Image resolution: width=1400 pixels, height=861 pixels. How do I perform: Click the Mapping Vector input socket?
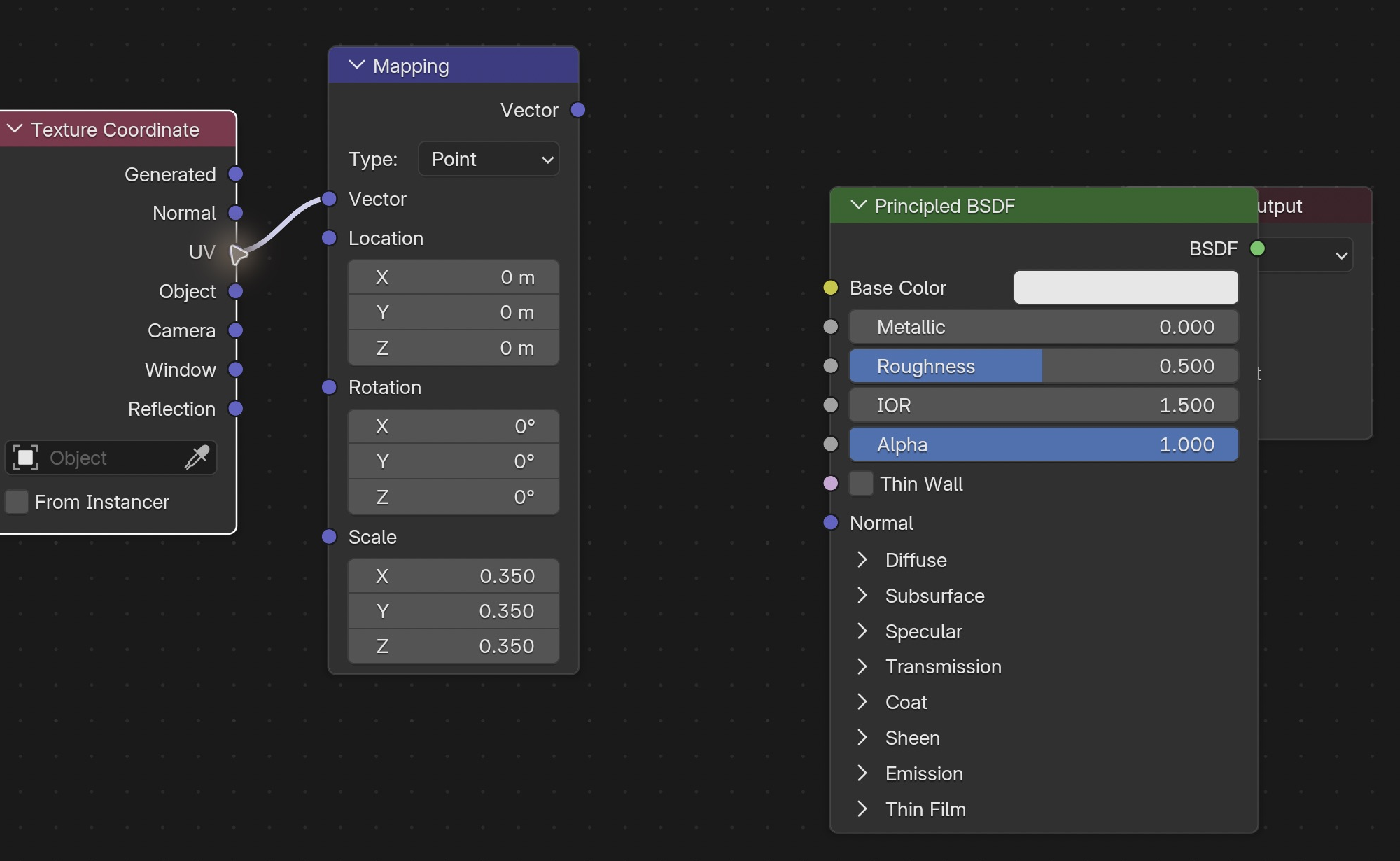(329, 199)
